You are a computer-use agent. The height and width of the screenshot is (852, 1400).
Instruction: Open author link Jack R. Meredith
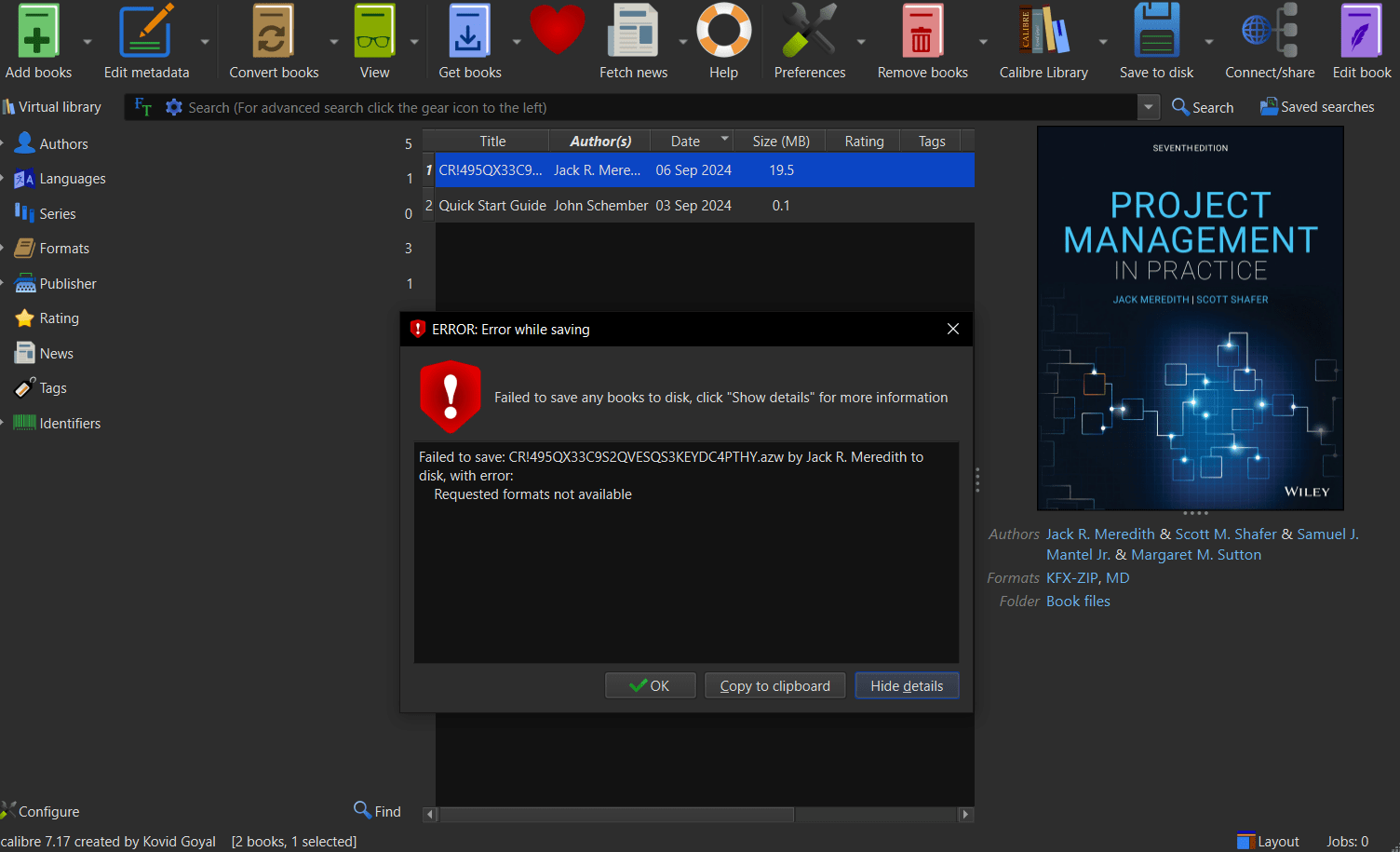tap(1100, 534)
